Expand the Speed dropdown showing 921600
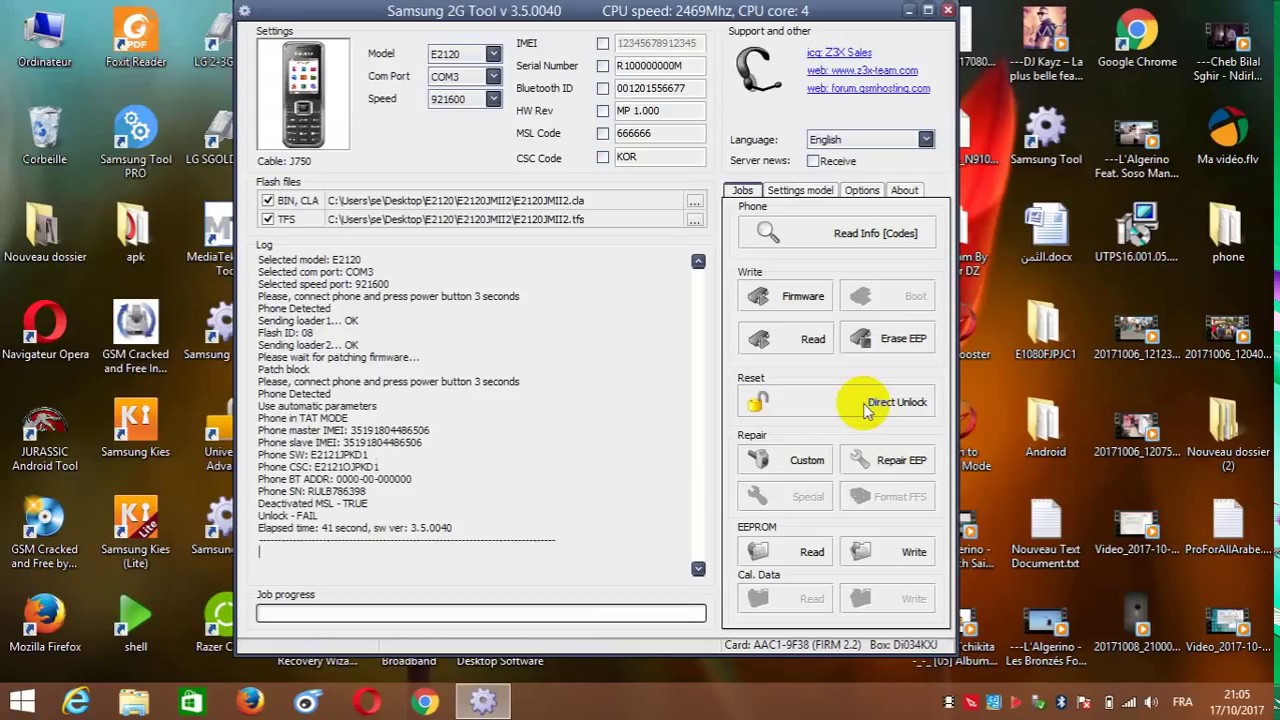Image resolution: width=1280 pixels, height=720 pixels. 493,99
